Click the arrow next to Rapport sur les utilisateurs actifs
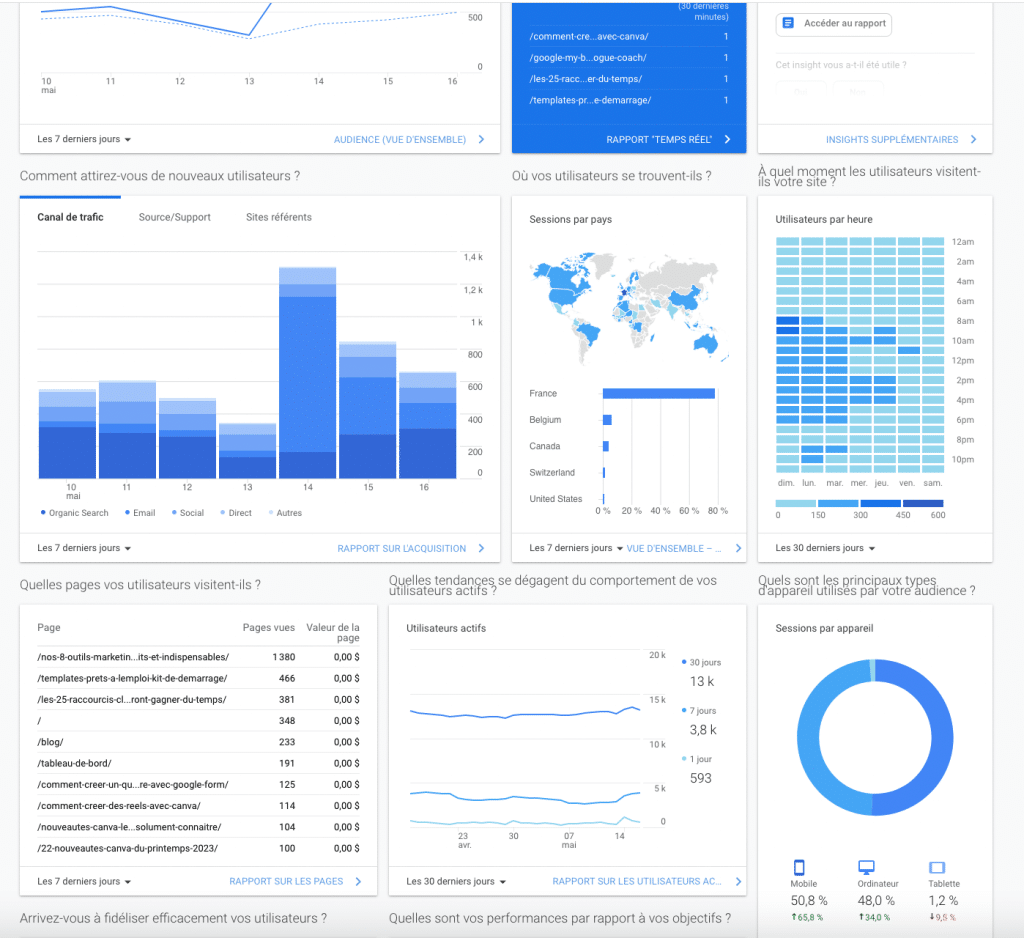1024x938 pixels. [739, 881]
